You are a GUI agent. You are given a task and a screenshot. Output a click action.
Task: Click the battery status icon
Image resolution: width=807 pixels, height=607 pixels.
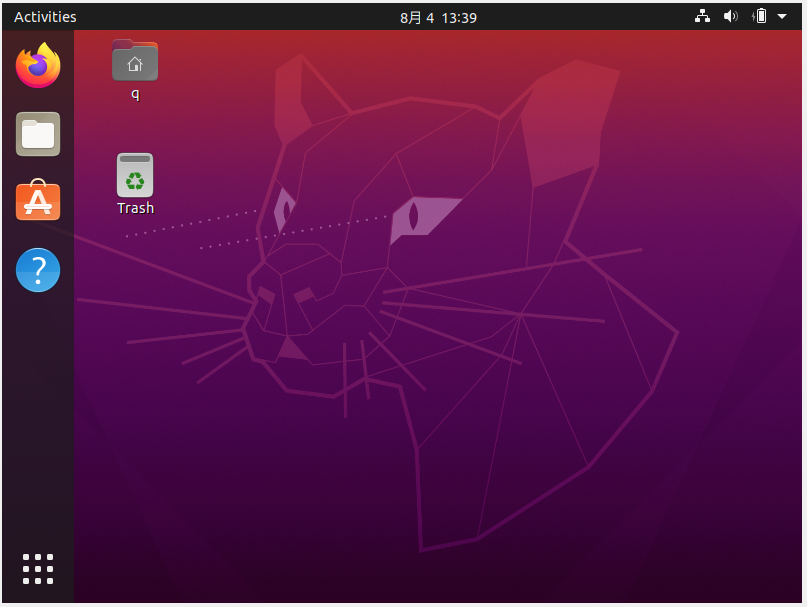(x=759, y=16)
